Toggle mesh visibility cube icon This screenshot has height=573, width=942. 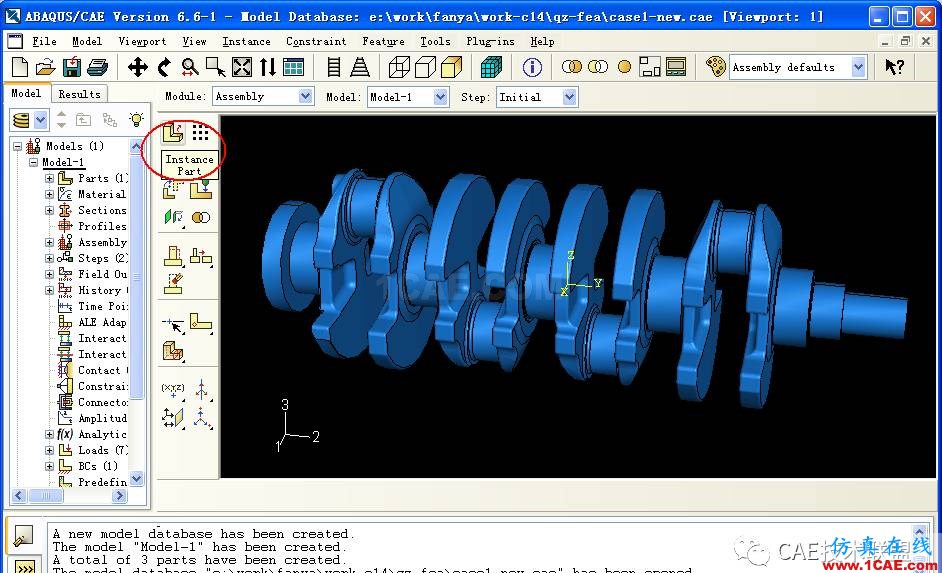[x=491, y=67]
